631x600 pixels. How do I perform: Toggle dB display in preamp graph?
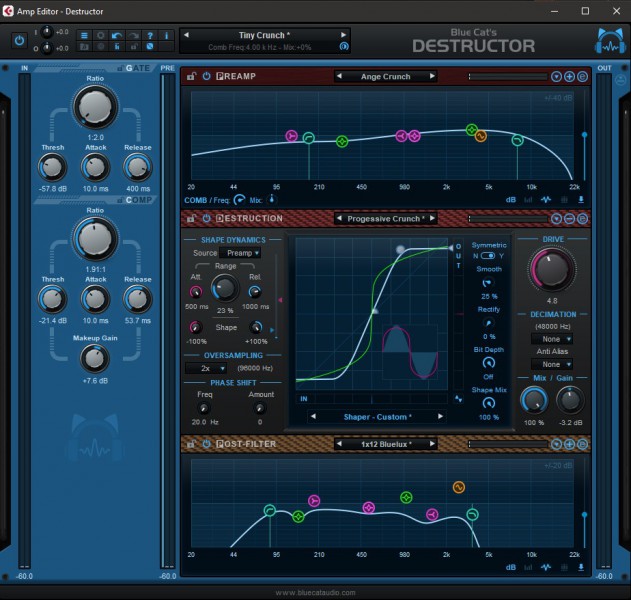coord(510,200)
